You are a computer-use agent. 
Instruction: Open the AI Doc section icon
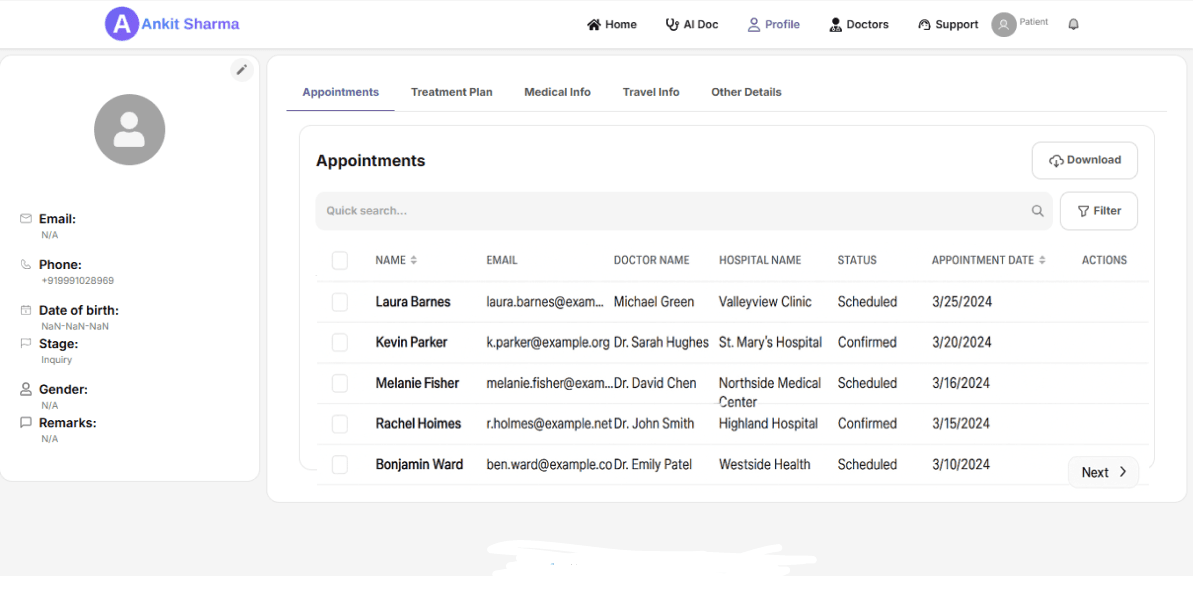tap(671, 23)
